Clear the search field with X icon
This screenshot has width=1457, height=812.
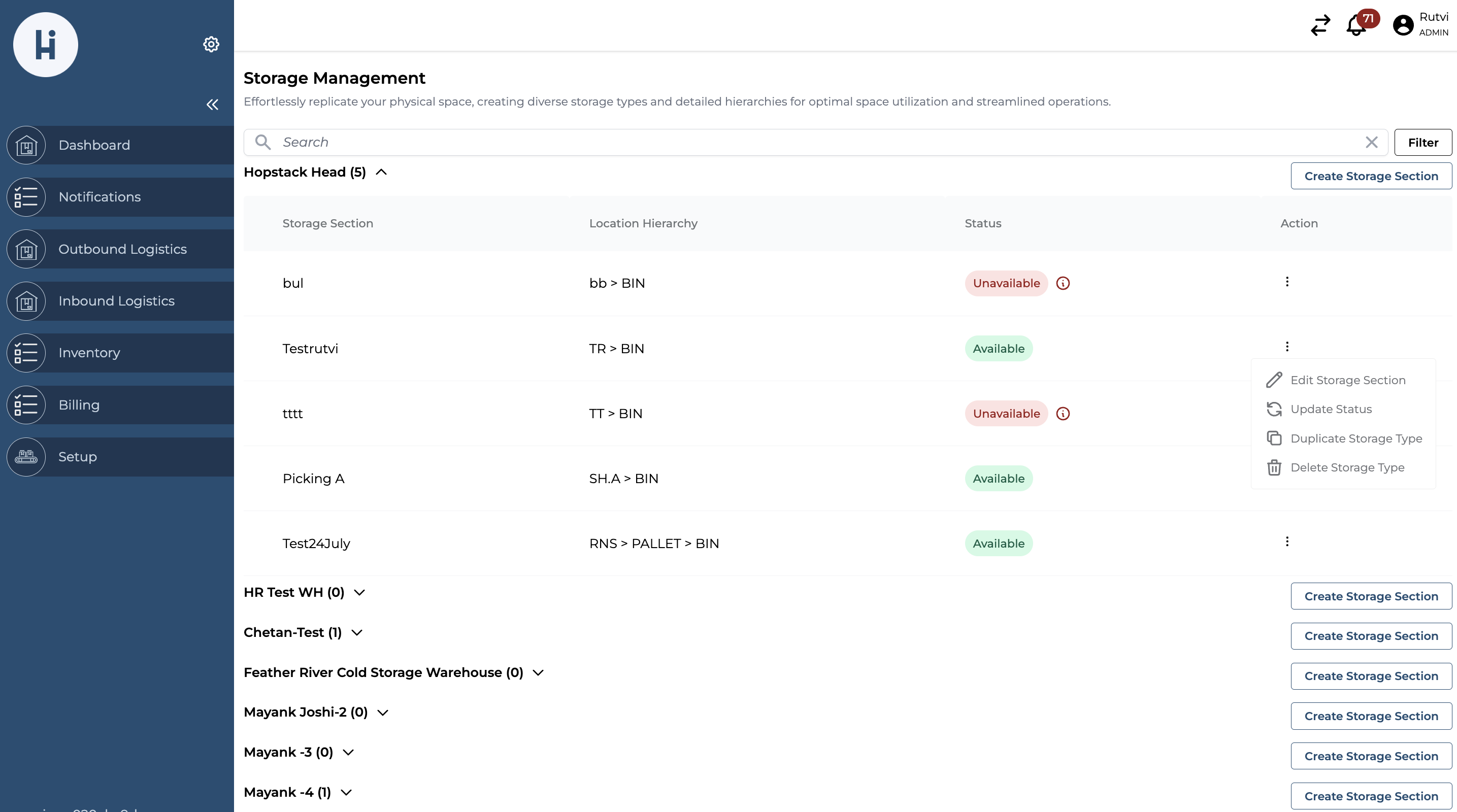(x=1371, y=143)
